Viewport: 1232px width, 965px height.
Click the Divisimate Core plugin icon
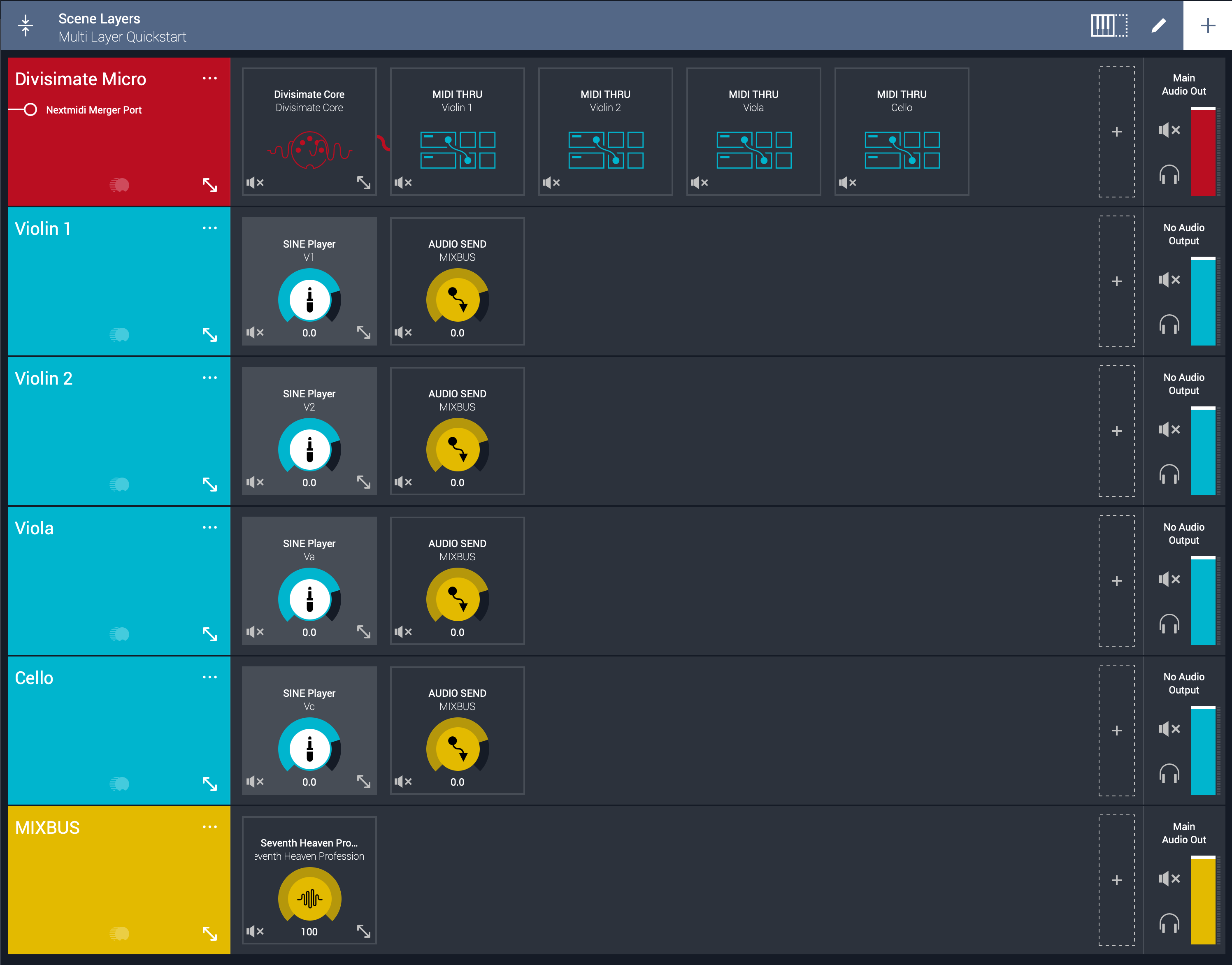tap(309, 150)
